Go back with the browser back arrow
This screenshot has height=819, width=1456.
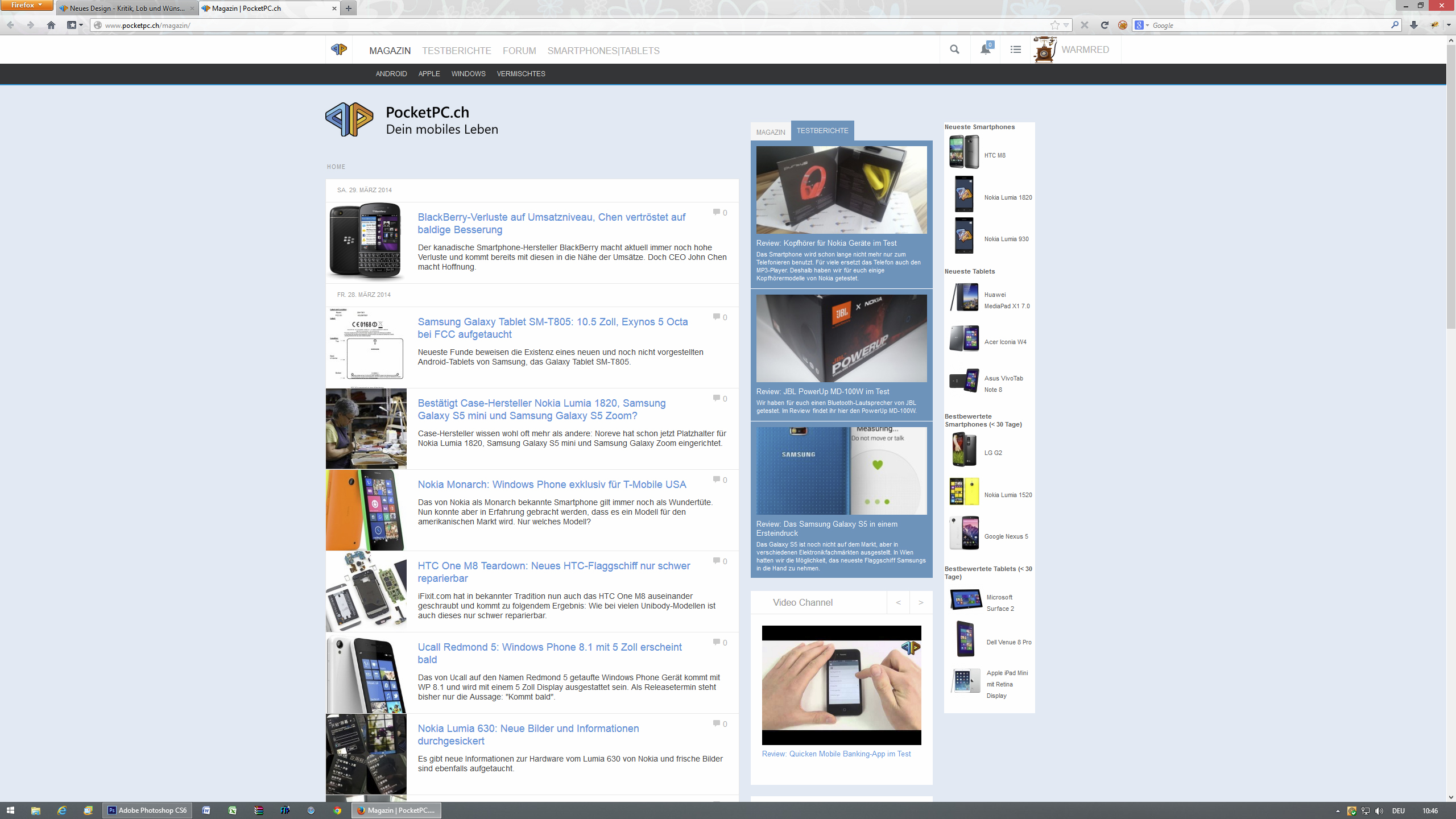11,25
